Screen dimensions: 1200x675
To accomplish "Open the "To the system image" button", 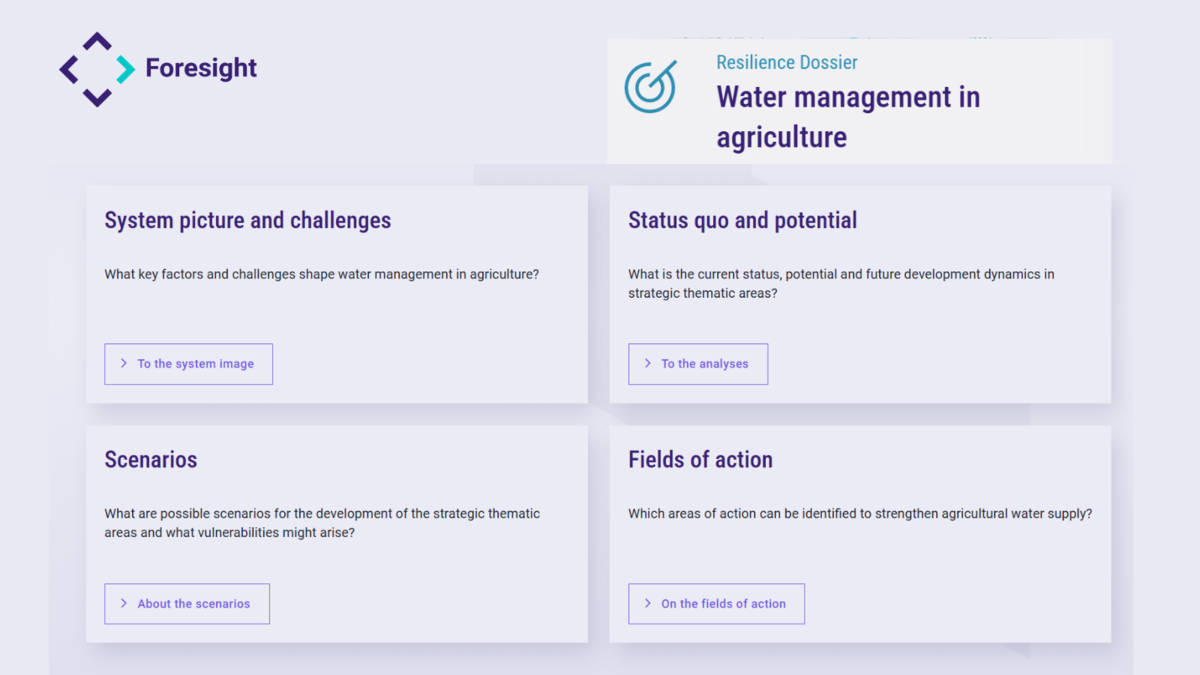I will click(x=189, y=364).
